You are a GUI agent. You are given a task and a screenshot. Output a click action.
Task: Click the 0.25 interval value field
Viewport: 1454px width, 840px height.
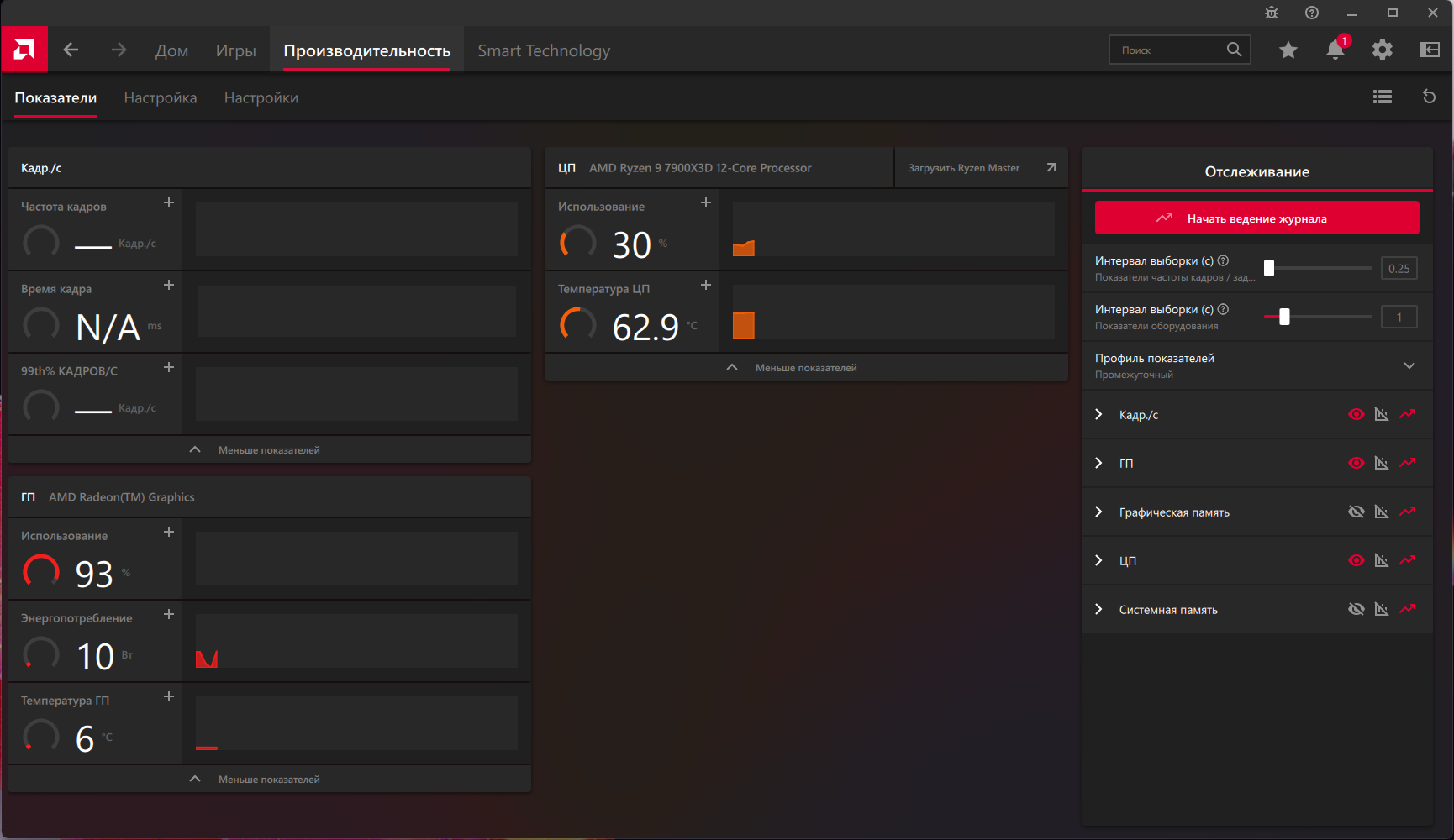click(1399, 268)
